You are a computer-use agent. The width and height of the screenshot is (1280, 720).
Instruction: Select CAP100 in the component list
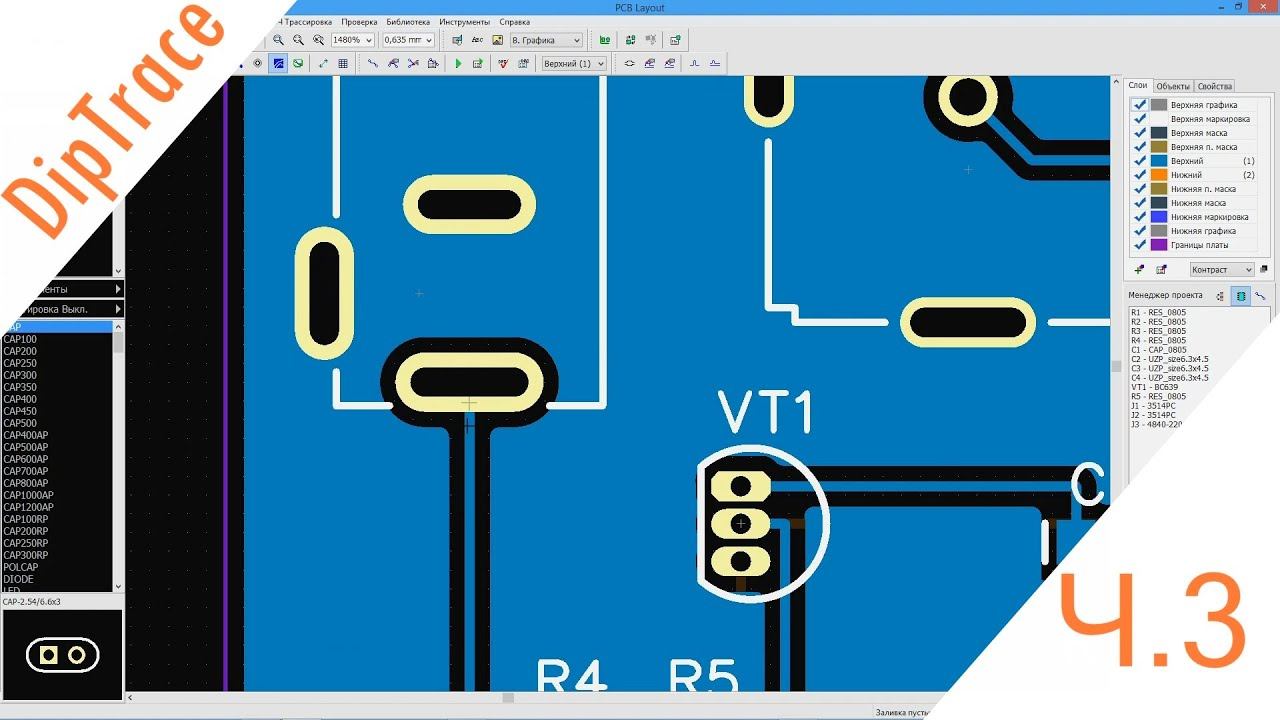[57, 339]
